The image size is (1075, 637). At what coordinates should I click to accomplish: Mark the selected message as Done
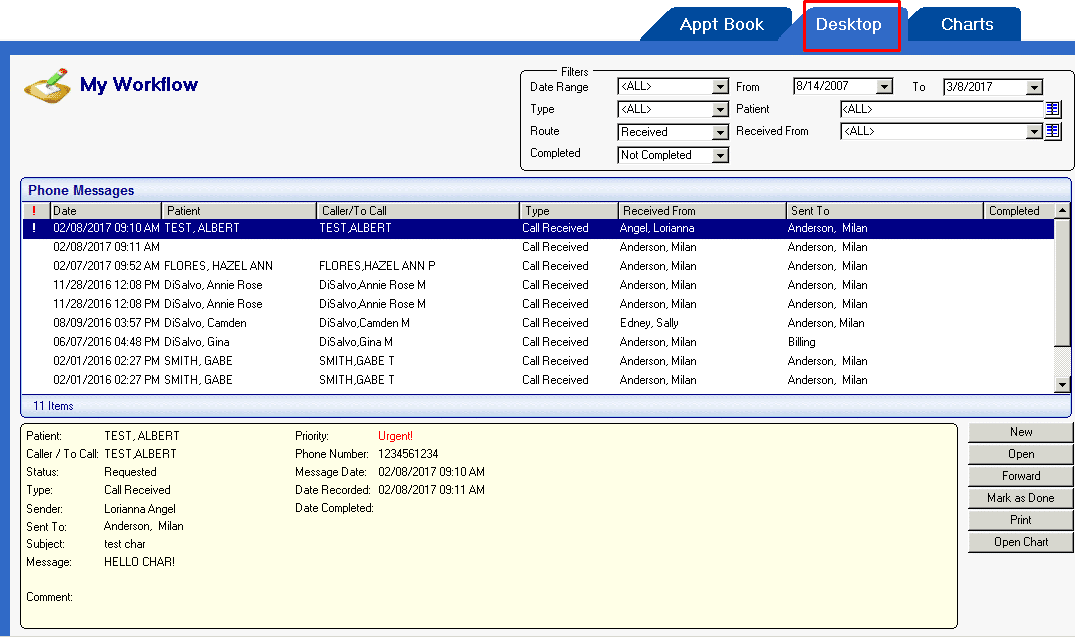pos(1019,497)
